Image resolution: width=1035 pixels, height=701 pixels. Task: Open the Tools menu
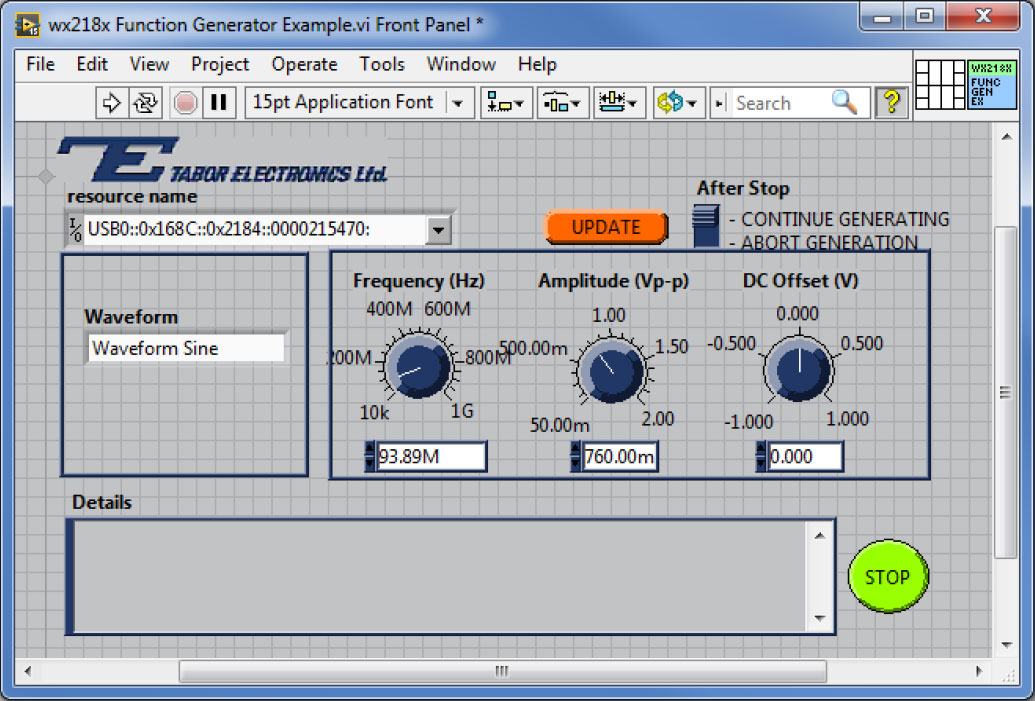point(382,64)
